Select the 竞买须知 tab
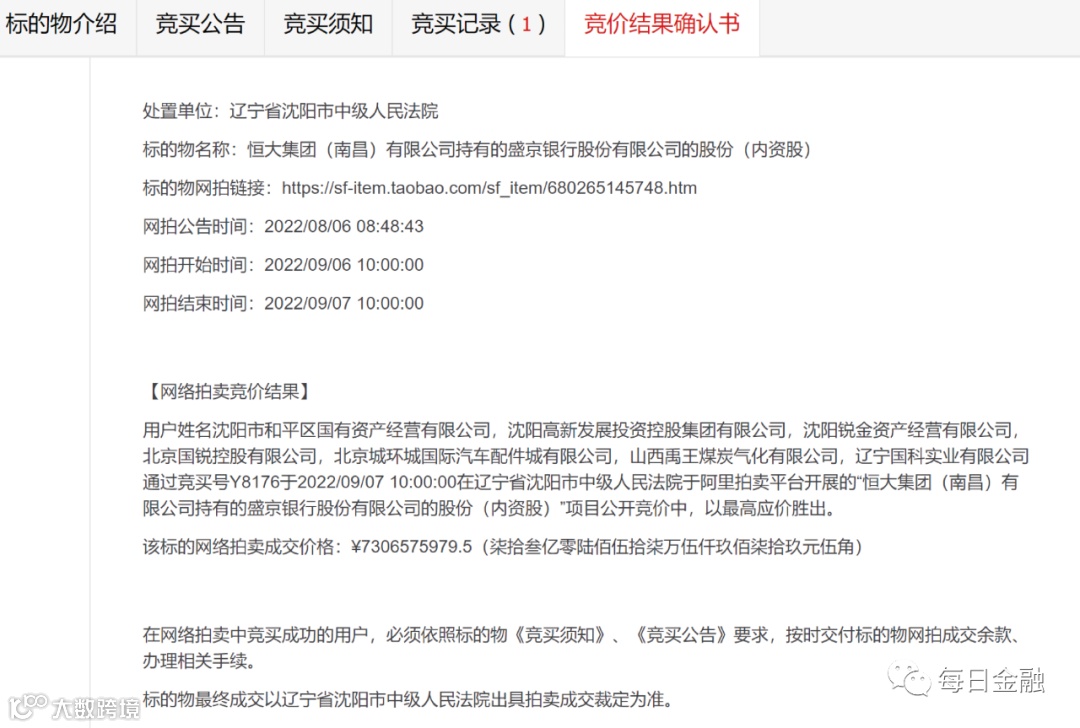1080x728 pixels. [328, 24]
